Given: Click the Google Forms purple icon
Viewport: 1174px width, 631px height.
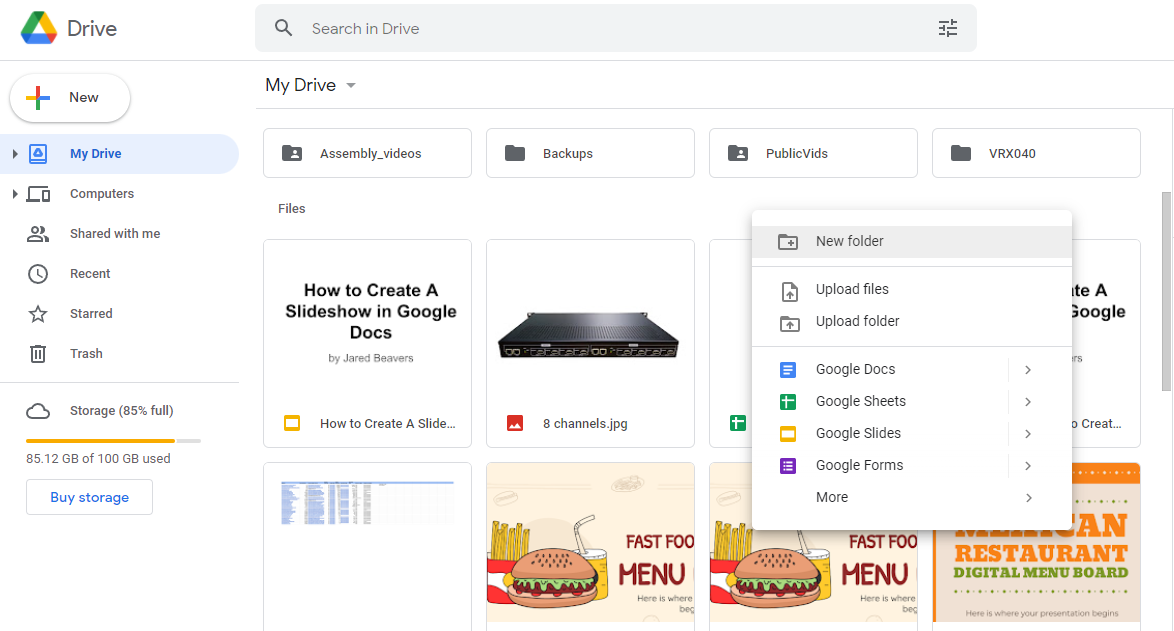Looking at the screenshot, I should [x=788, y=466].
